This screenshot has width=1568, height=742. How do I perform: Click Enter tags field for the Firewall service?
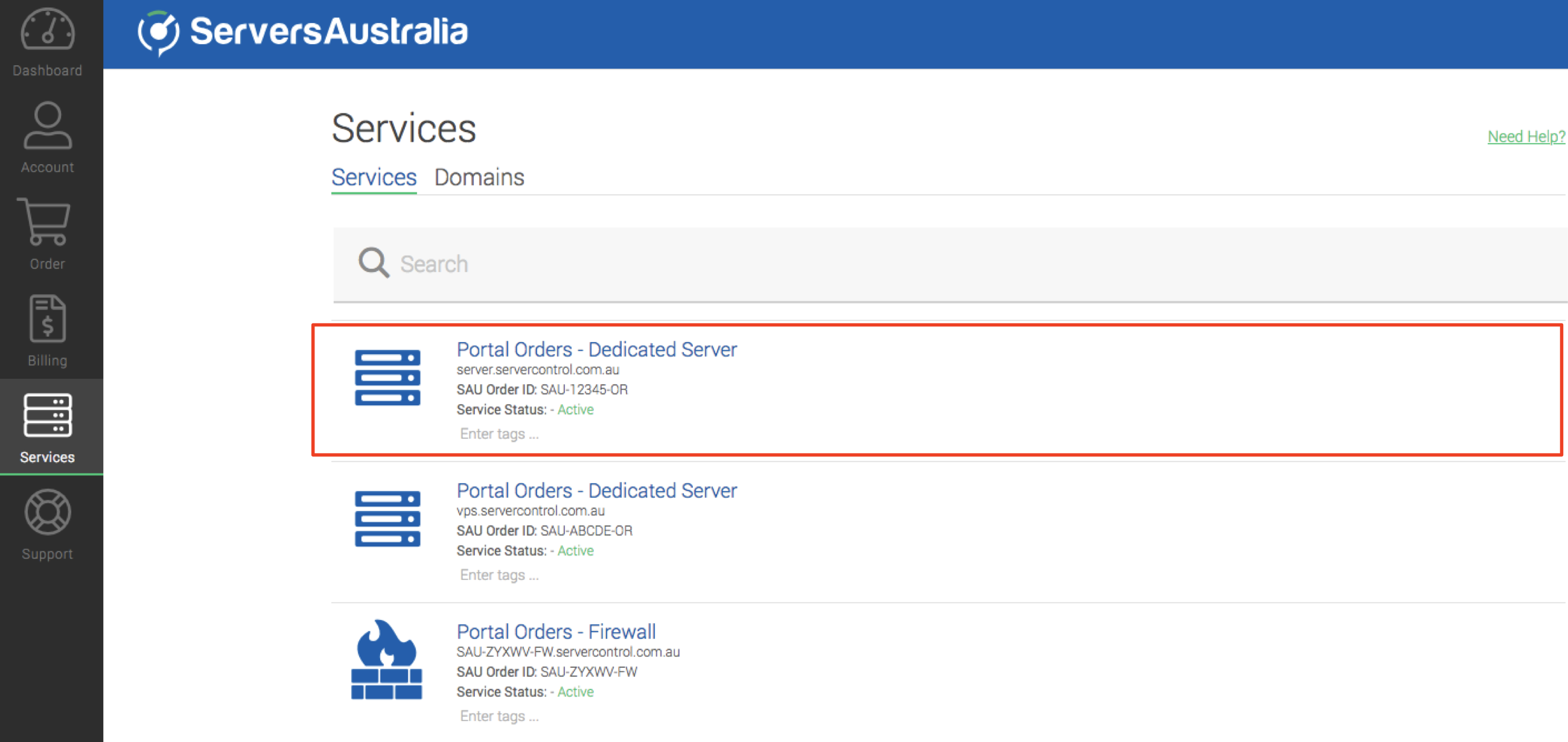click(499, 716)
